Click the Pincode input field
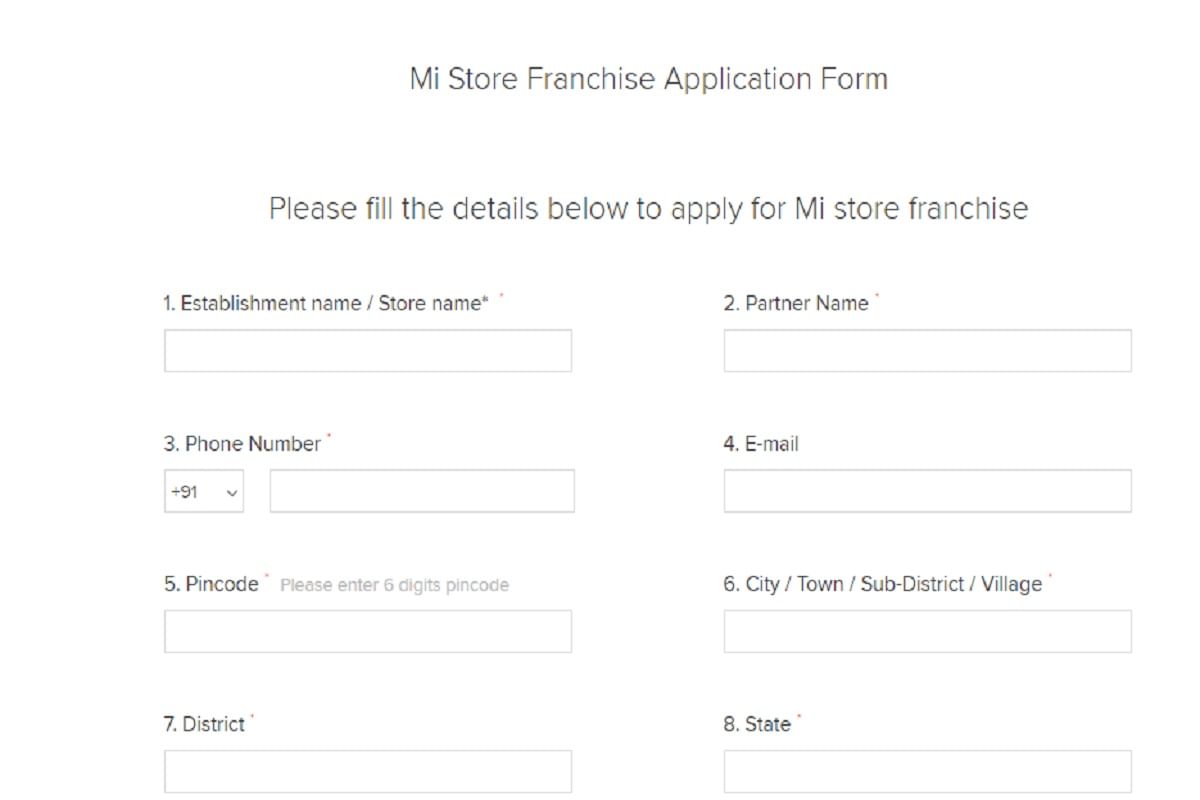The height and width of the screenshot is (800, 1200). (367, 630)
